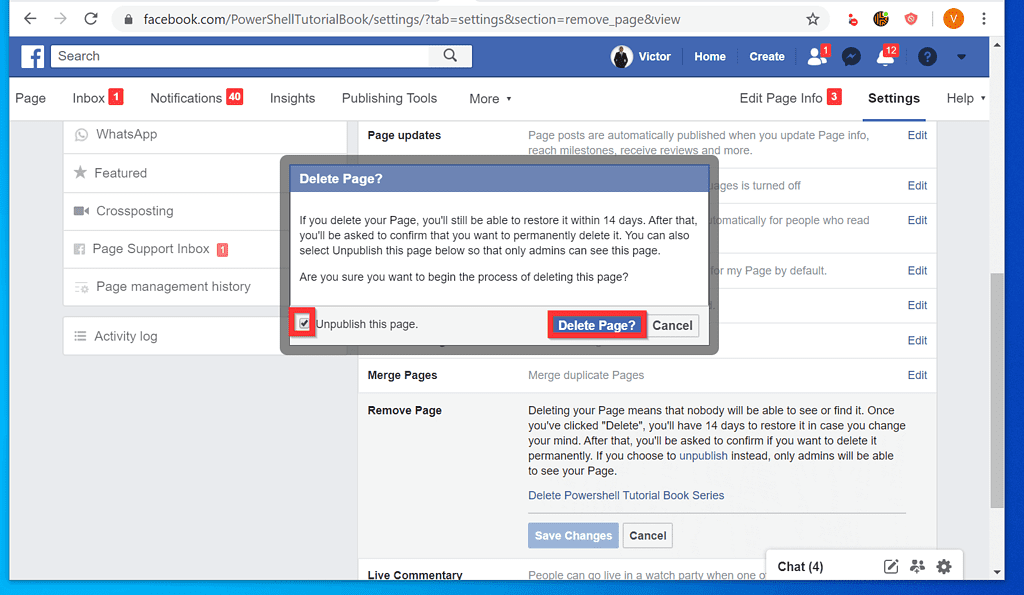The height and width of the screenshot is (595, 1024).
Task: Reload the page in the browser
Action: click(91, 18)
